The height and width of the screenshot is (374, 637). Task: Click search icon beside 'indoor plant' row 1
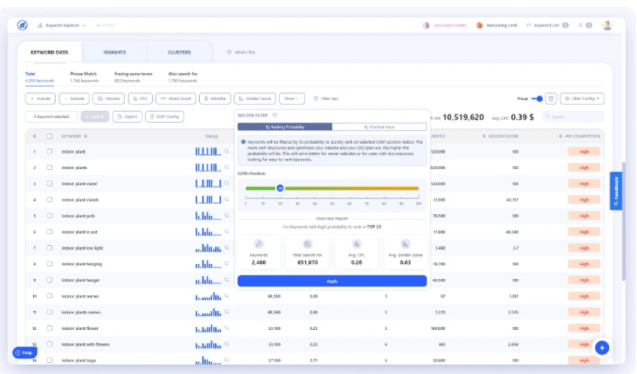point(227,151)
